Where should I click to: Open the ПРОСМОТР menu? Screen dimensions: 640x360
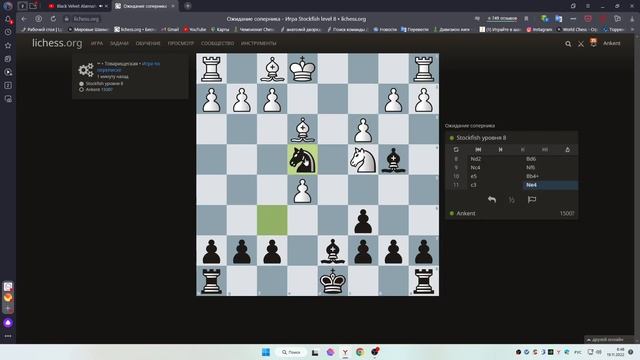pos(181,43)
